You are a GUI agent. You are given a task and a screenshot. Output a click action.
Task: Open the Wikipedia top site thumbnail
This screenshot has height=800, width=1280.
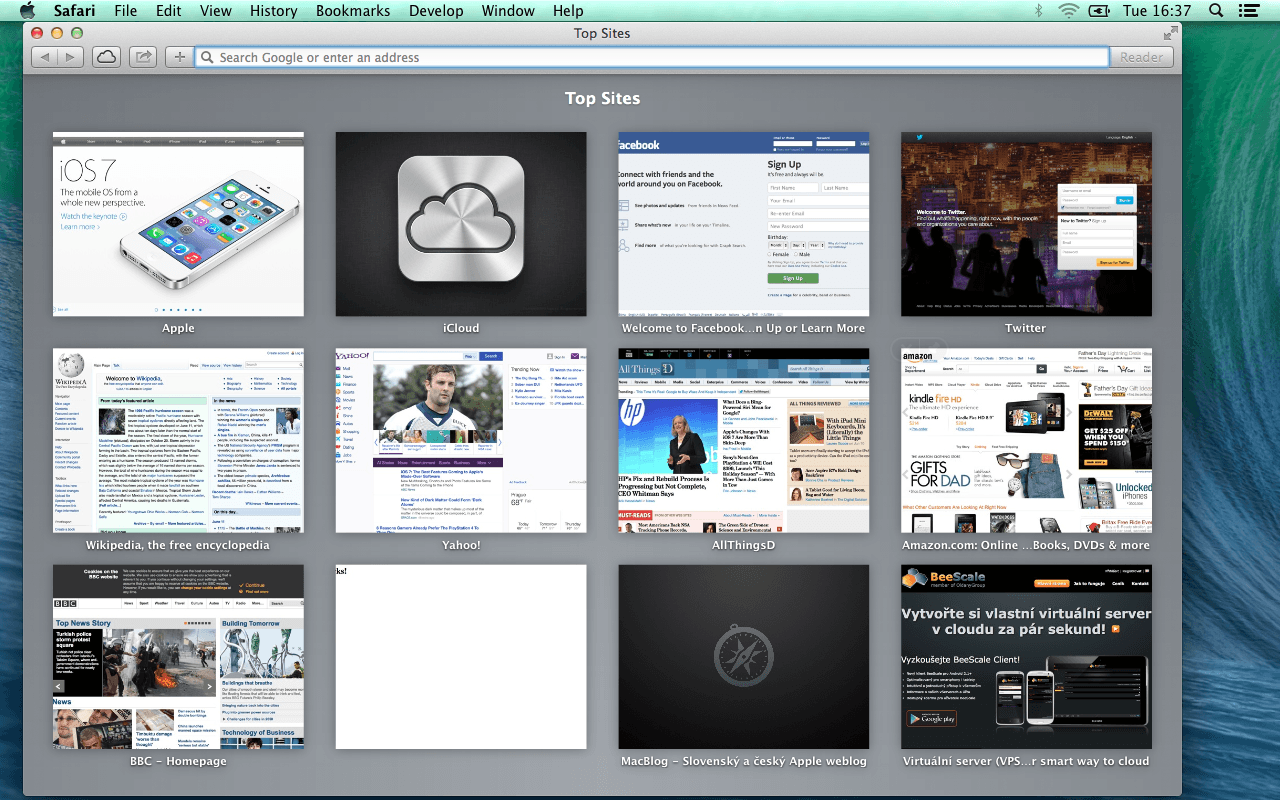(178, 440)
